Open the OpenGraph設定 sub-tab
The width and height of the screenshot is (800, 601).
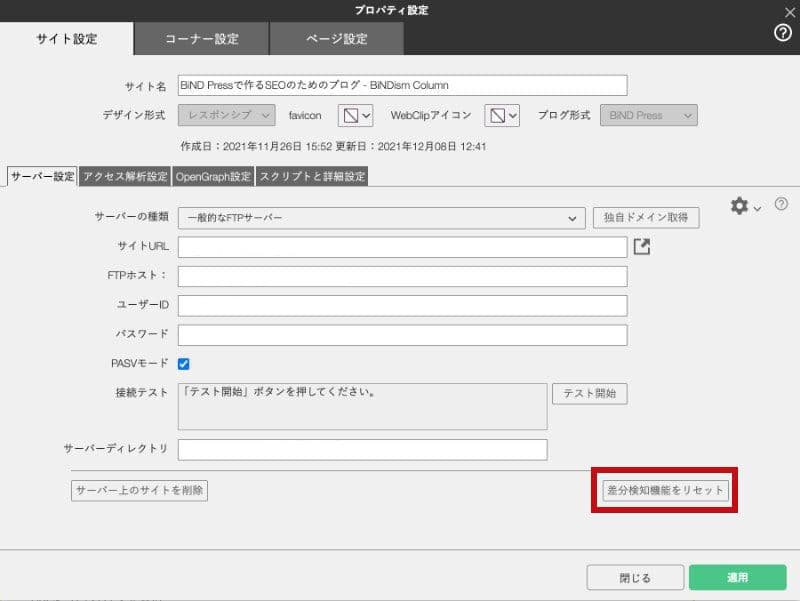[213, 177]
